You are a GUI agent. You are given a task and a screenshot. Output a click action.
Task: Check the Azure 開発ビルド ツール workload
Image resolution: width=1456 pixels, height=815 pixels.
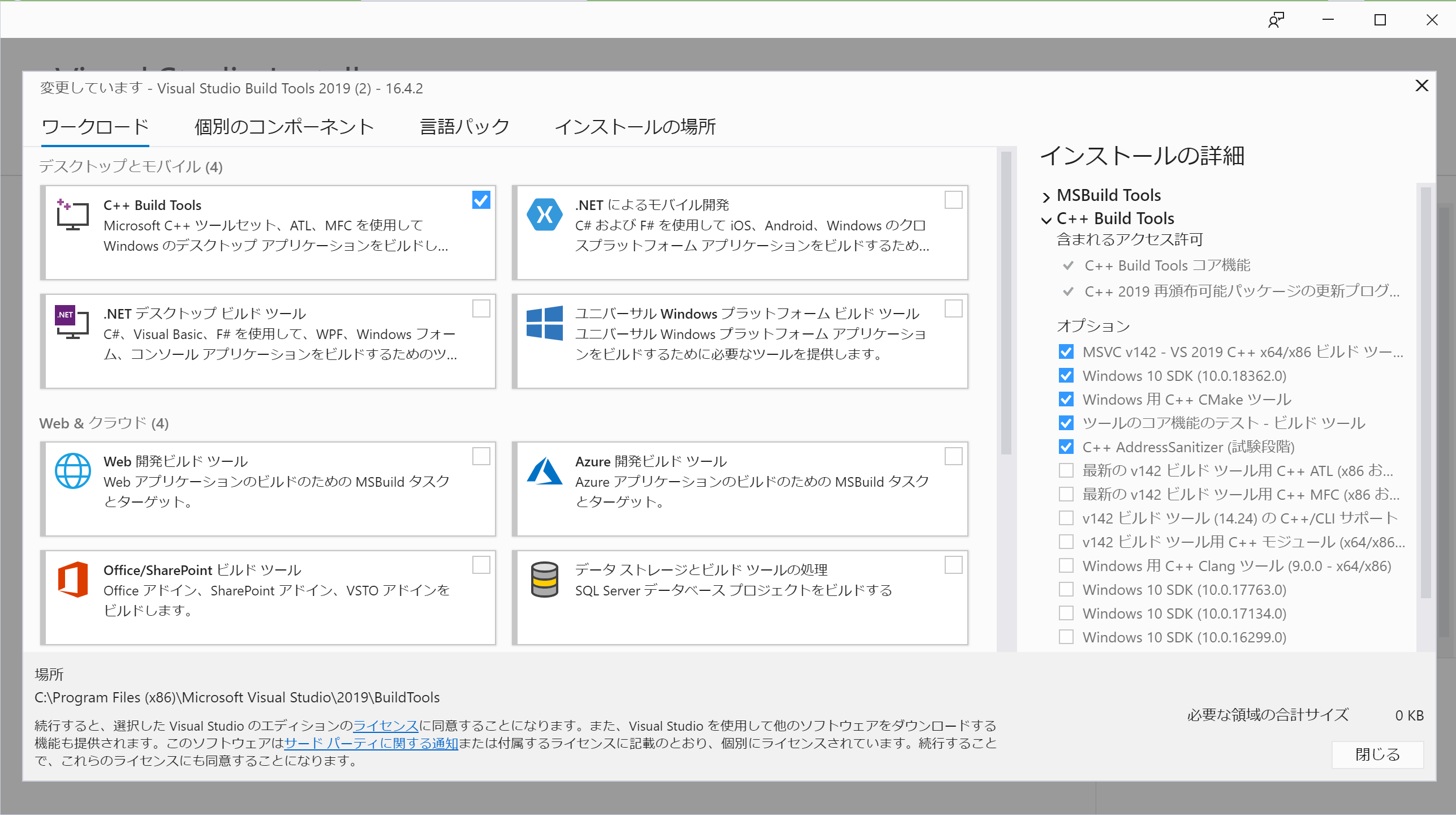coord(953,456)
